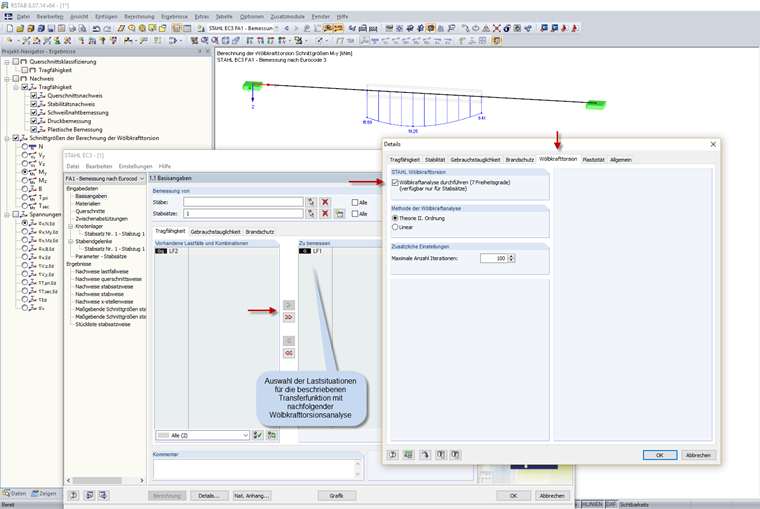The height and width of the screenshot is (509, 760).
Task: Check Alle box for Stäbe
Action: point(355,203)
